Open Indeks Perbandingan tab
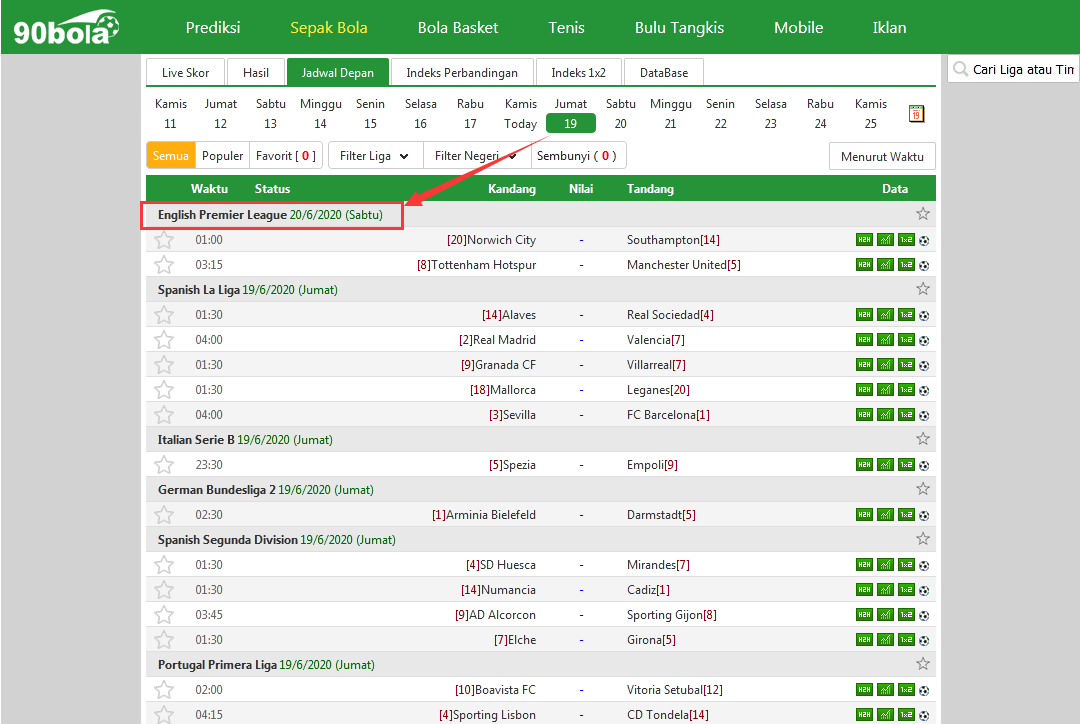The width and height of the screenshot is (1080, 724). [x=461, y=72]
